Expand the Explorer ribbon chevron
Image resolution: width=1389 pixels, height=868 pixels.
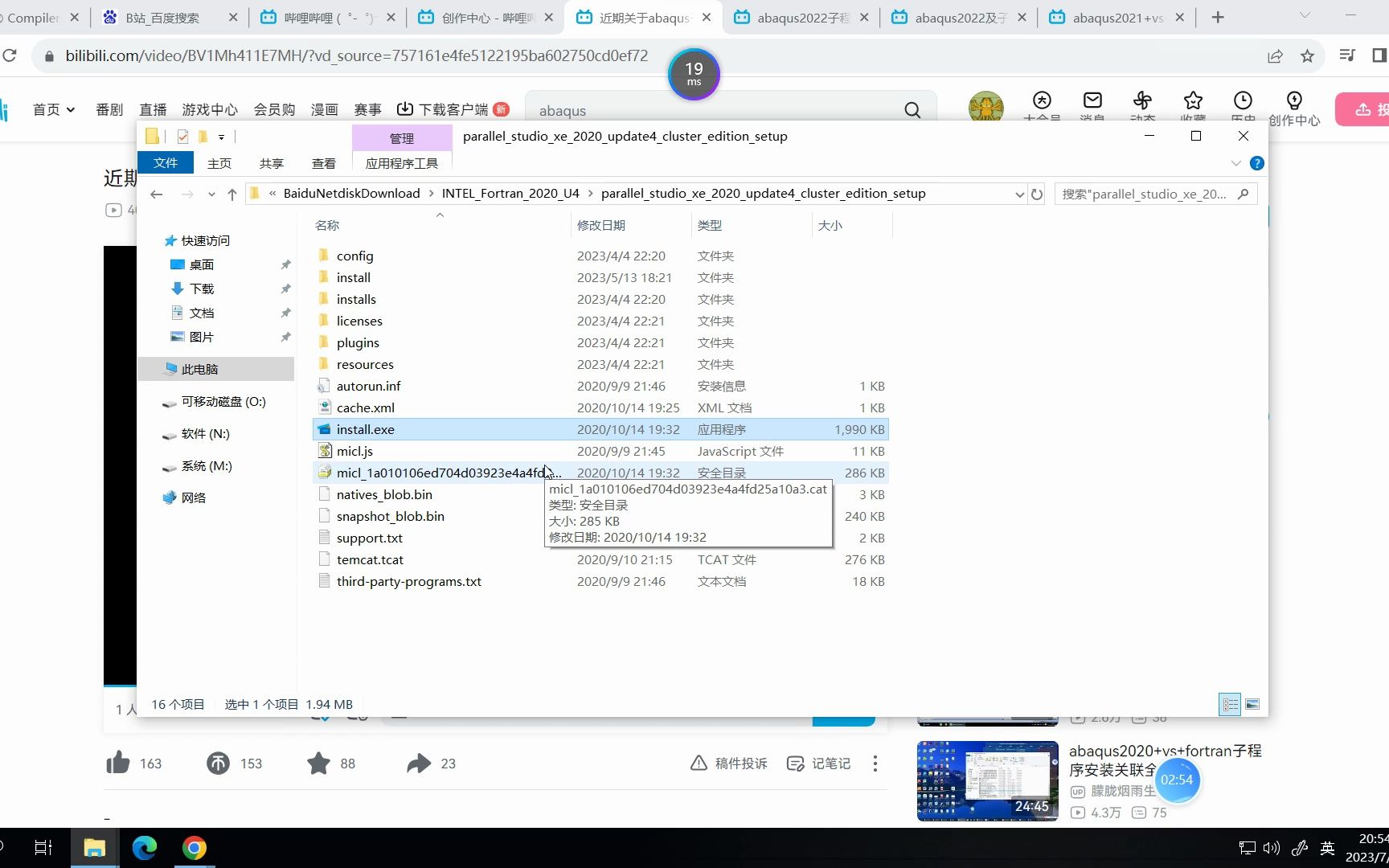(1235, 163)
